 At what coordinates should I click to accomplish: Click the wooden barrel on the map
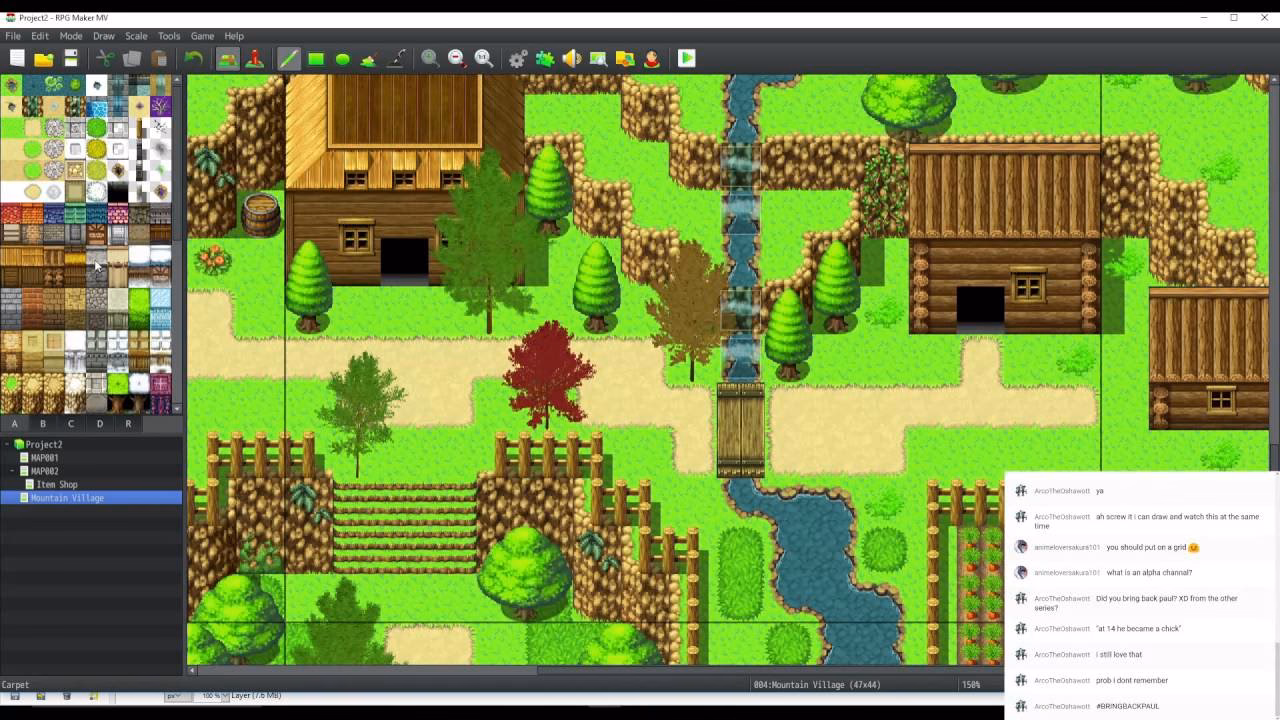pyautogui.click(x=261, y=215)
